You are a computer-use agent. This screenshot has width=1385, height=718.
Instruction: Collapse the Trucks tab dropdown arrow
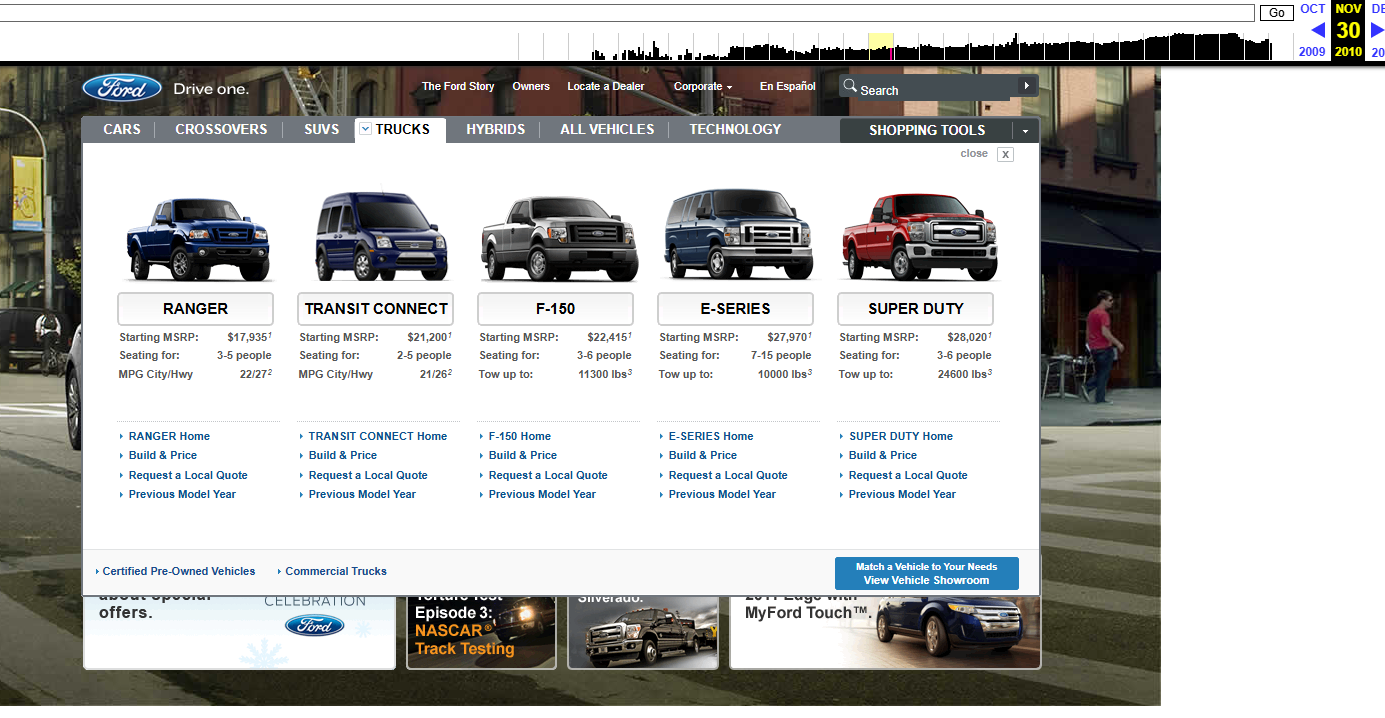click(x=365, y=128)
